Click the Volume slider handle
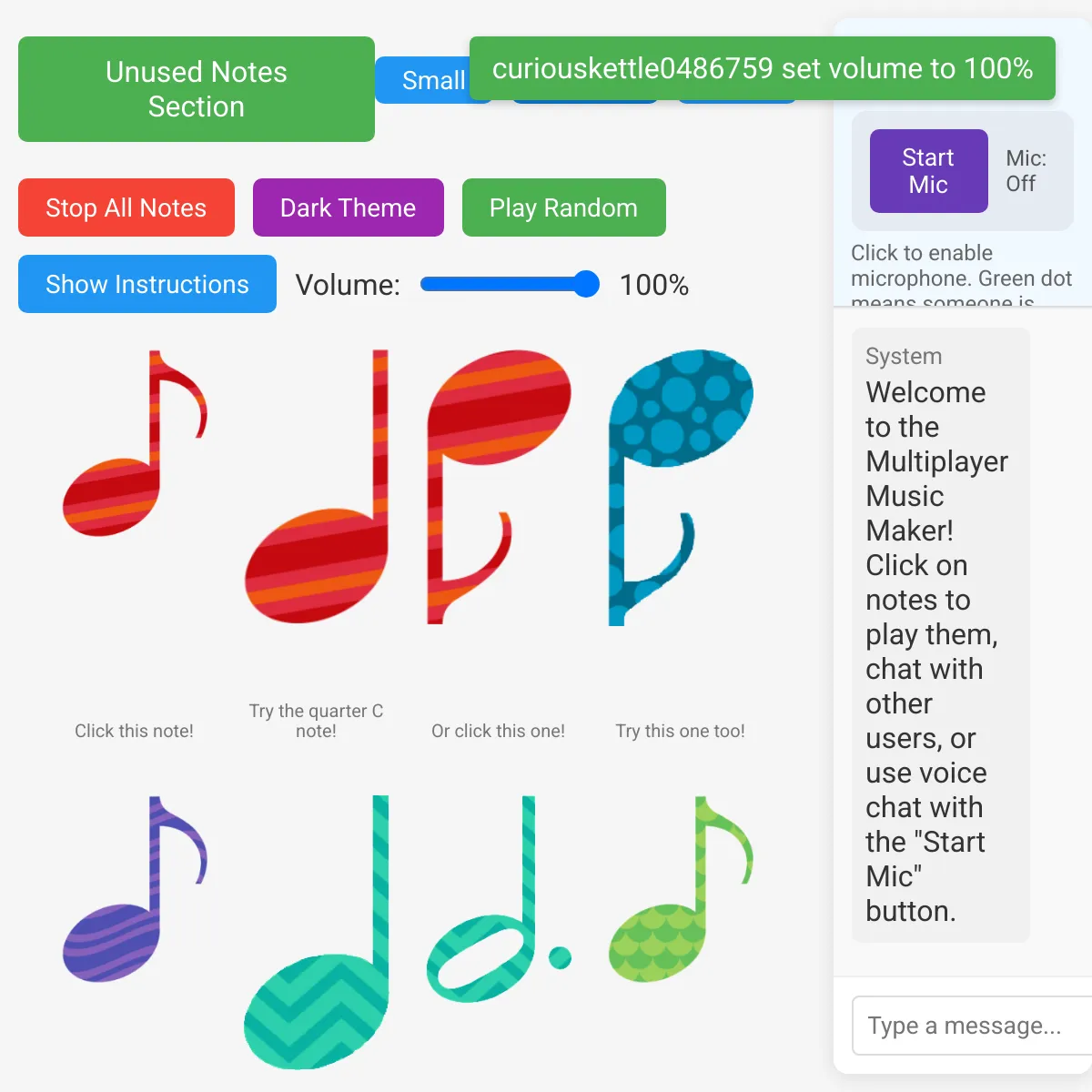1092x1092 pixels. (x=587, y=285)
